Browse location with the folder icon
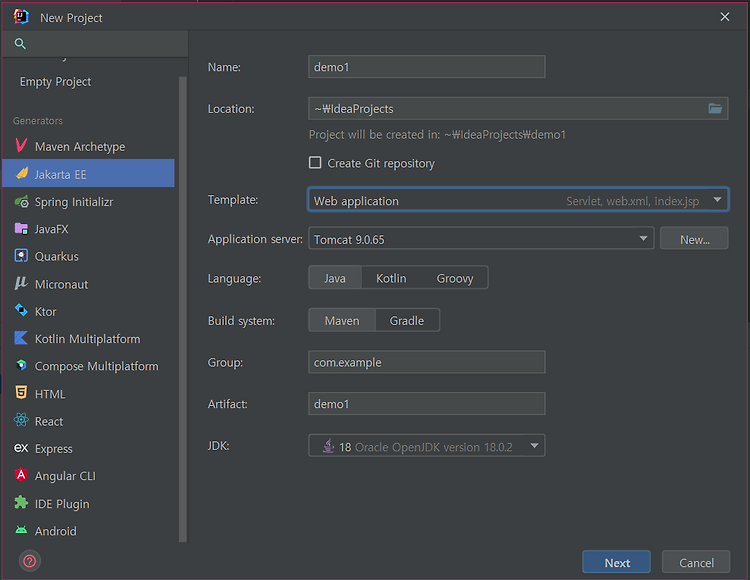 point(715,109)
